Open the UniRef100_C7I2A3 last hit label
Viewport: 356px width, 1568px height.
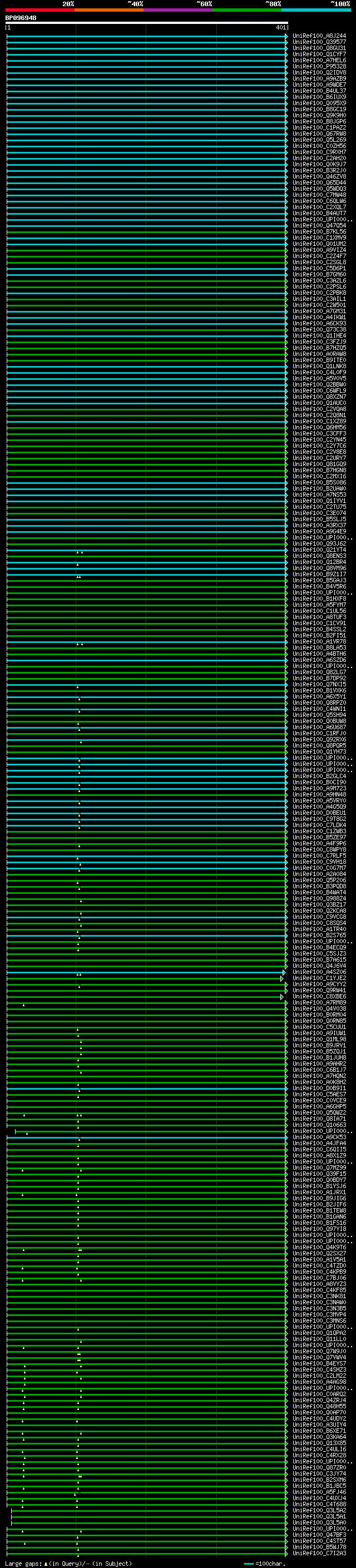click(319, 1553)
